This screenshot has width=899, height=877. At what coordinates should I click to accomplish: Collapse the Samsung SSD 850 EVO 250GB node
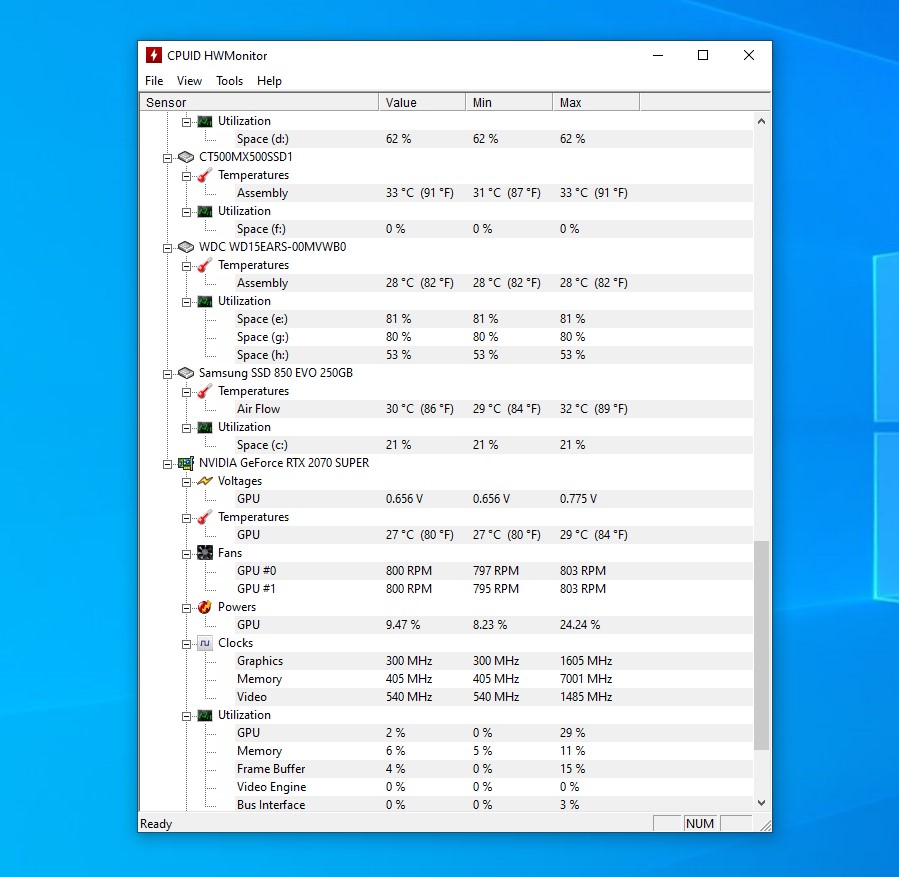click(x=167, y=374)
